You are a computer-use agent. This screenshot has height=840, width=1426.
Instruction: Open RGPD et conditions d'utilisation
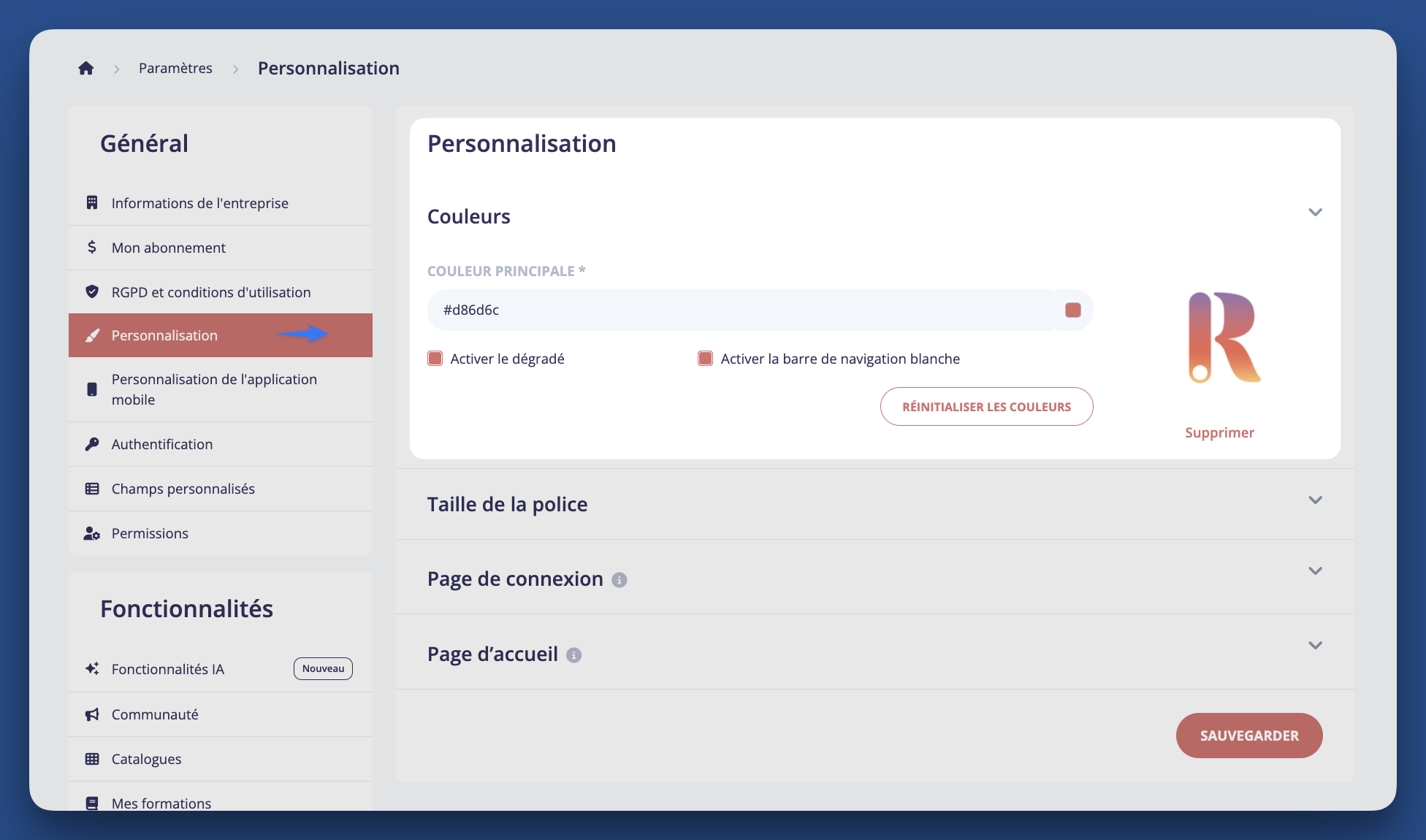pyautogui.click(x=221, y=292)
